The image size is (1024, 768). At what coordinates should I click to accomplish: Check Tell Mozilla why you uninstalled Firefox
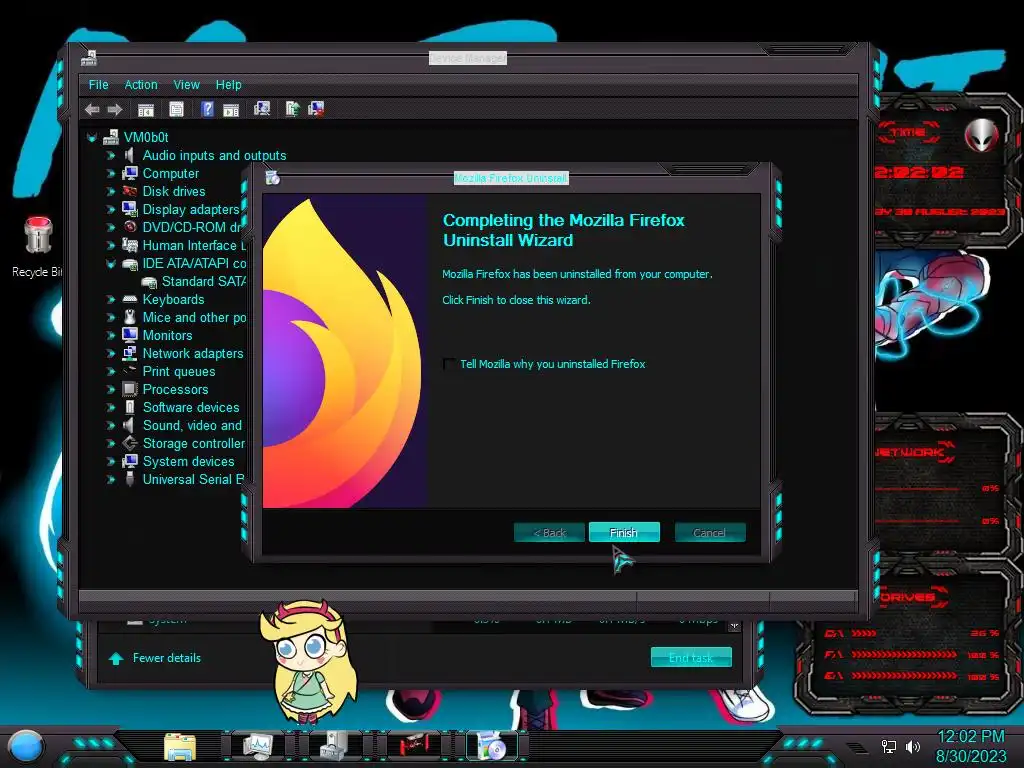pos(449,364)
